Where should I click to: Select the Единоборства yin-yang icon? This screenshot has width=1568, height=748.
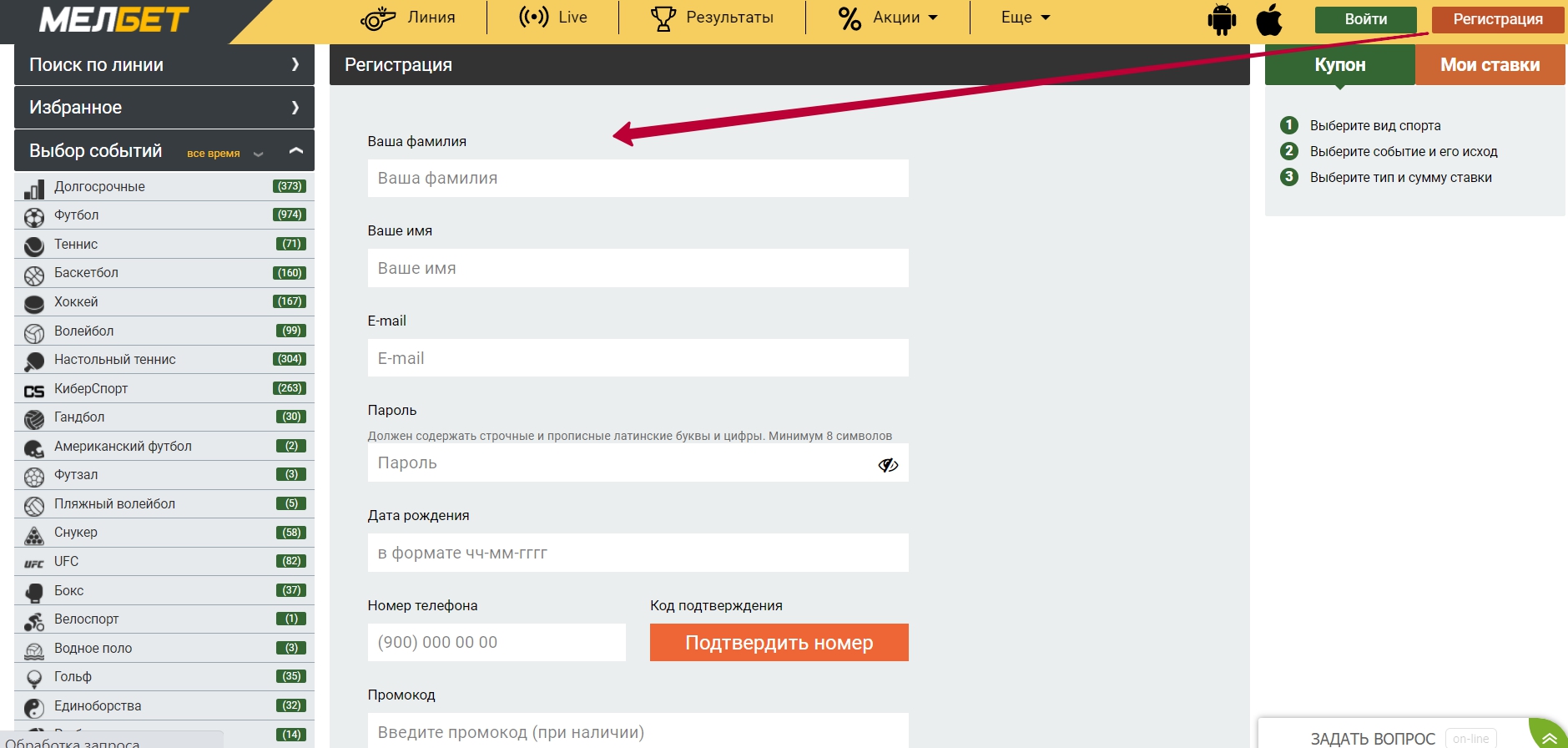tap(34, 708)
